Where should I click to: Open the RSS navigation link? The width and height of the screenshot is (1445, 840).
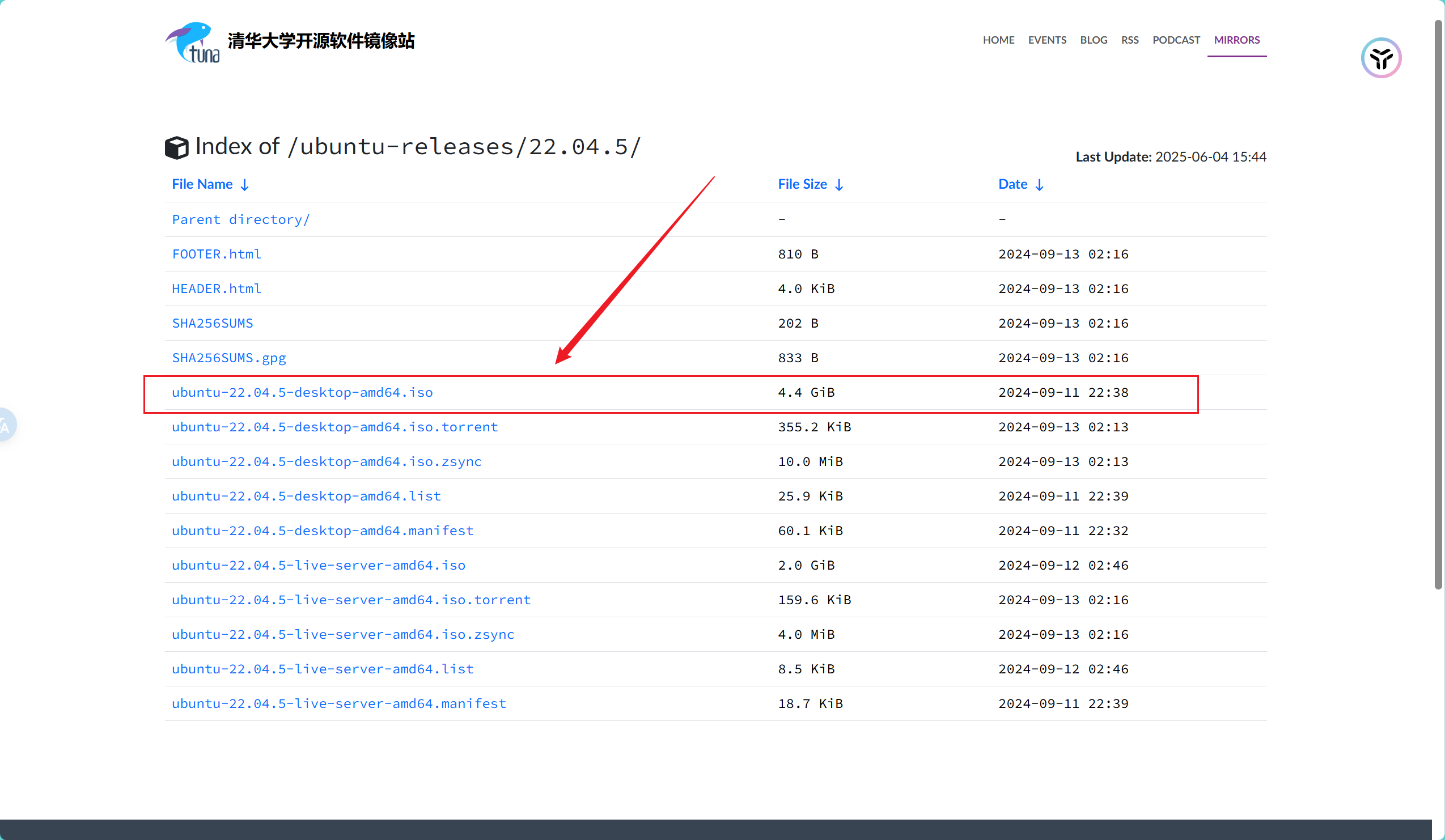tap(1129, 40)
